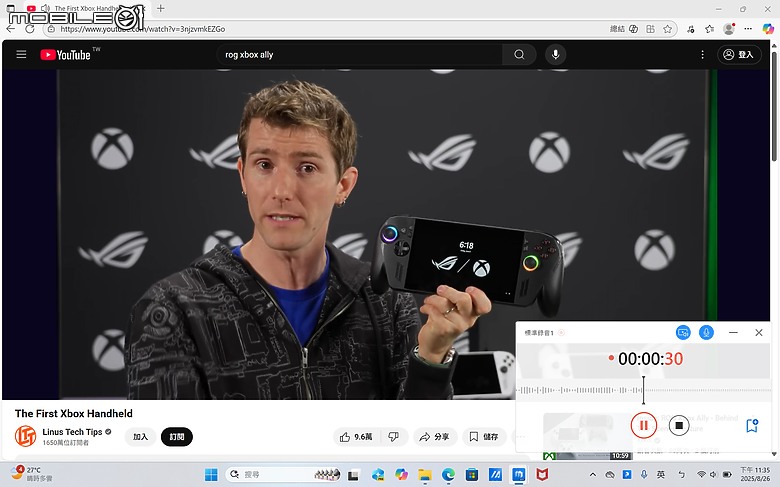Dislike the video with thumbs-down
This screenshot has height=487, width=780.
click(x=393, y=437)
